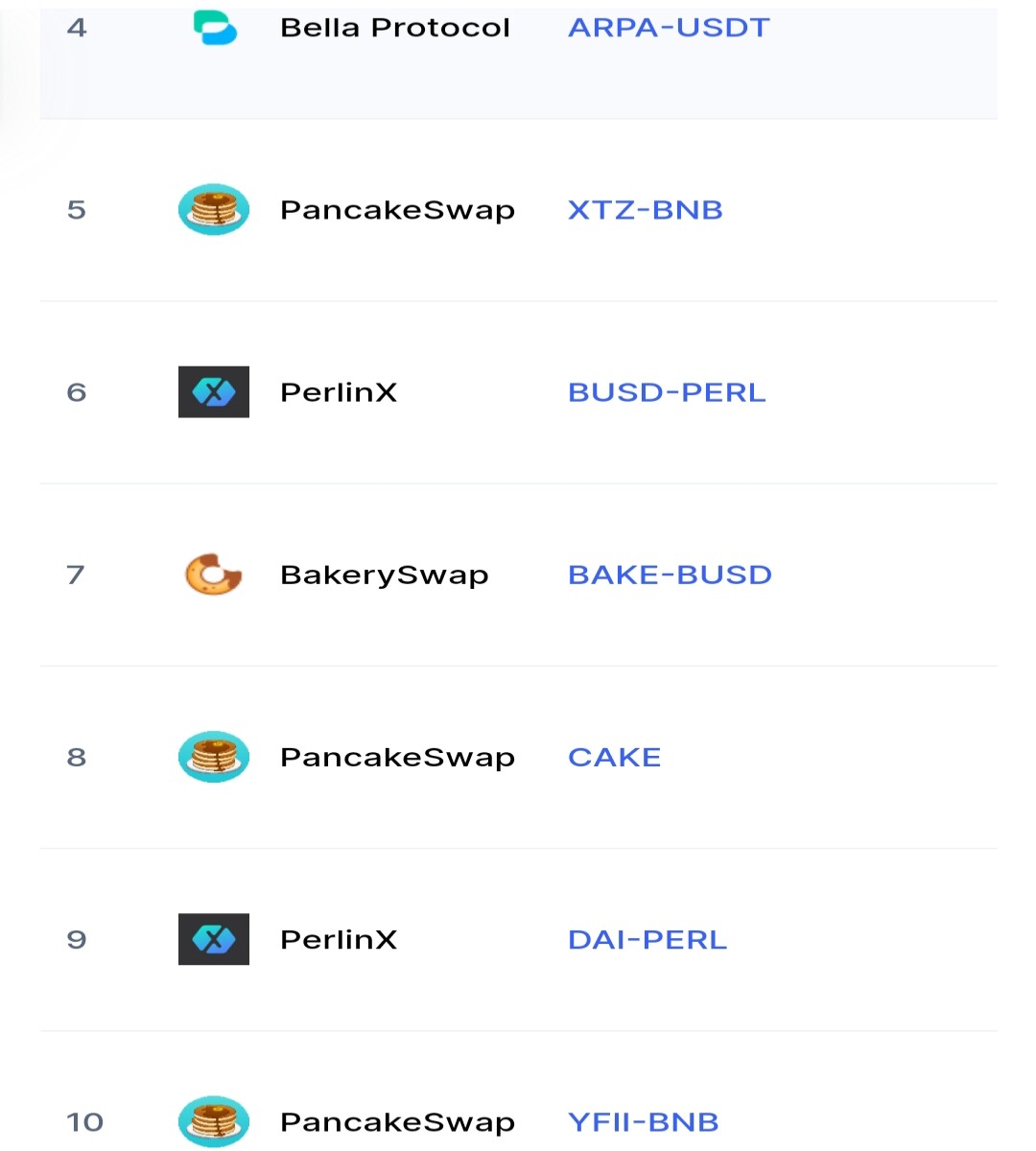Screen dimensions: 1036x1151
Task: Click the BakerySwap donut icon
Action: click(x=213, y=574)
